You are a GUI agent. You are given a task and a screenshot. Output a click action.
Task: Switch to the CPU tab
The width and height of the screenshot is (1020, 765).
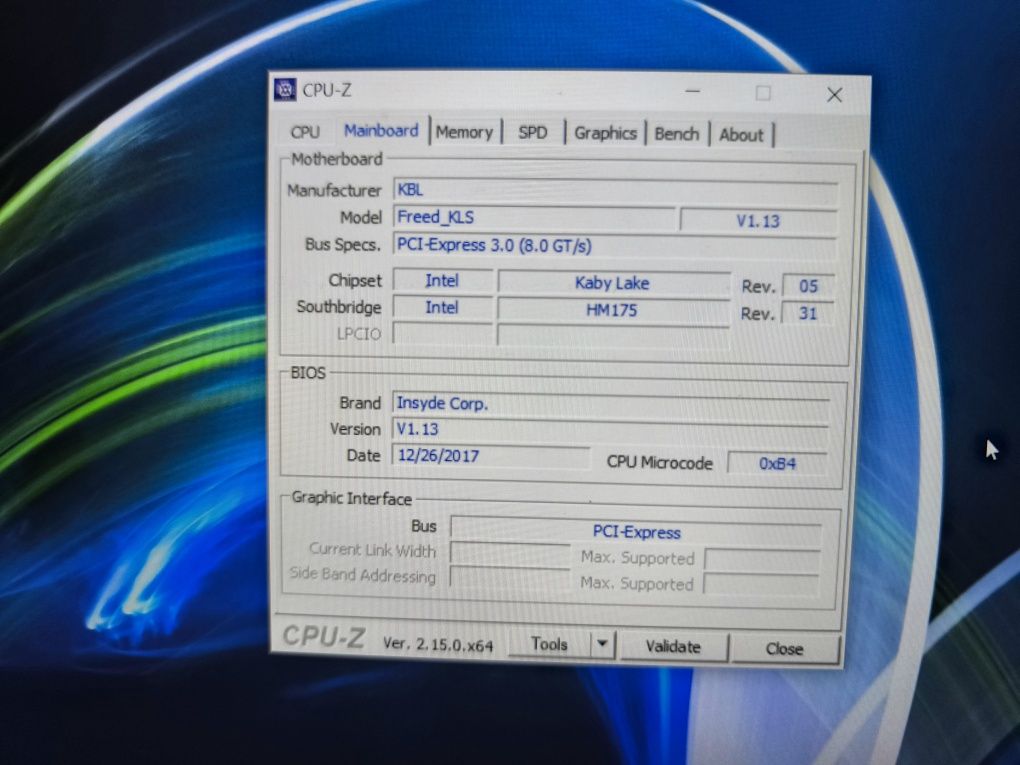[x=305, y=131]
